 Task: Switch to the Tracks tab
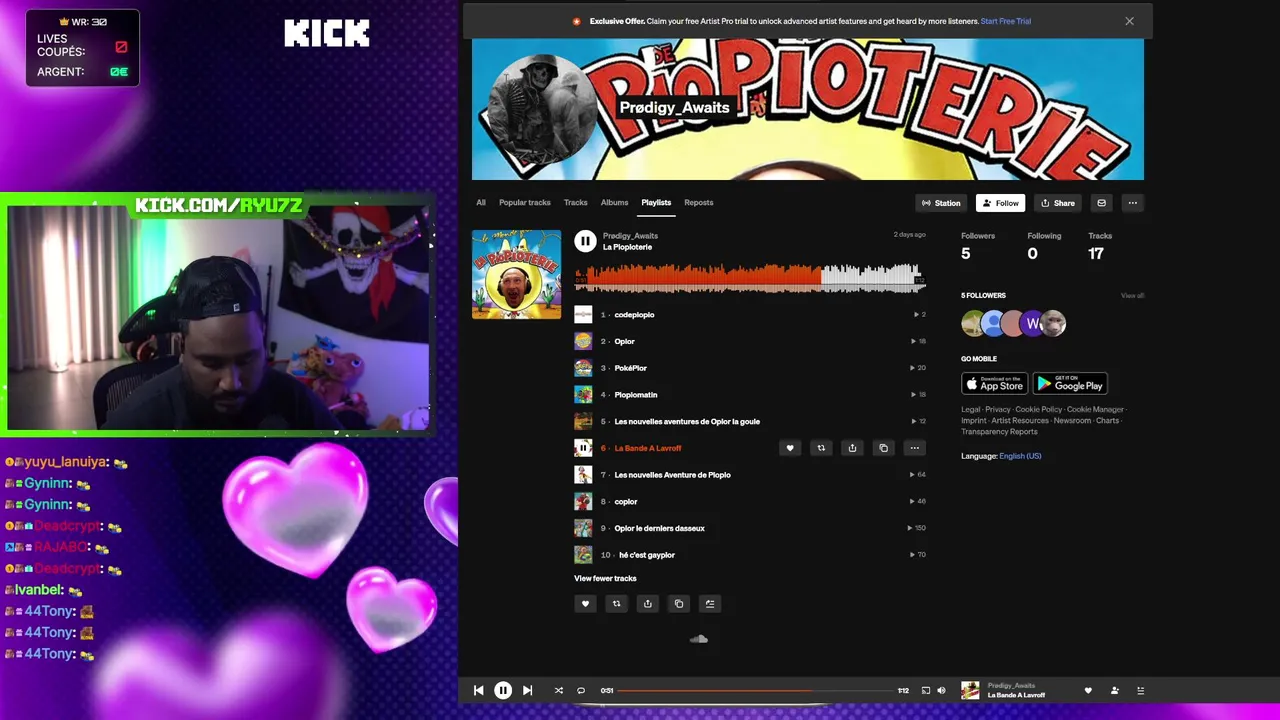(x=576, y=202)
